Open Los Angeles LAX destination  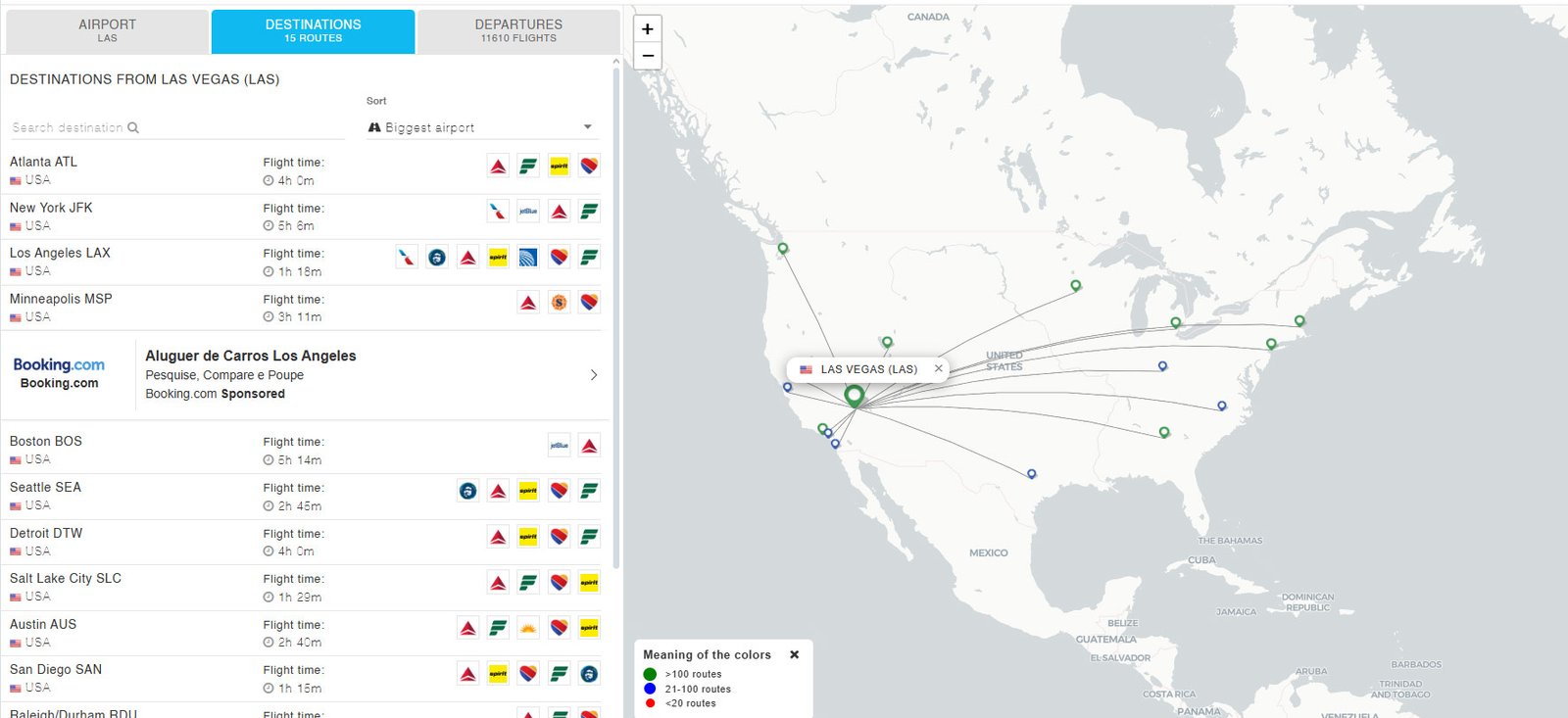pyautogui.click(x=305, y=262)
